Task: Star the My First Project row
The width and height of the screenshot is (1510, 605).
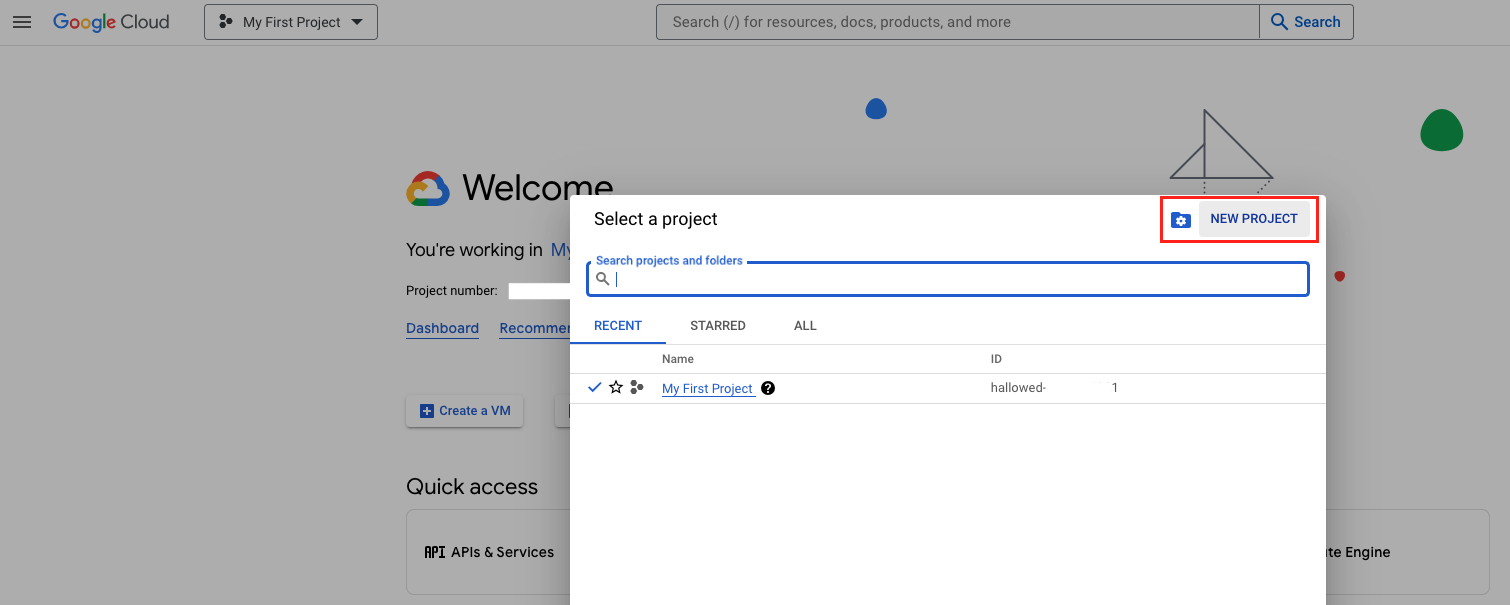Action: tap(616, 387)
